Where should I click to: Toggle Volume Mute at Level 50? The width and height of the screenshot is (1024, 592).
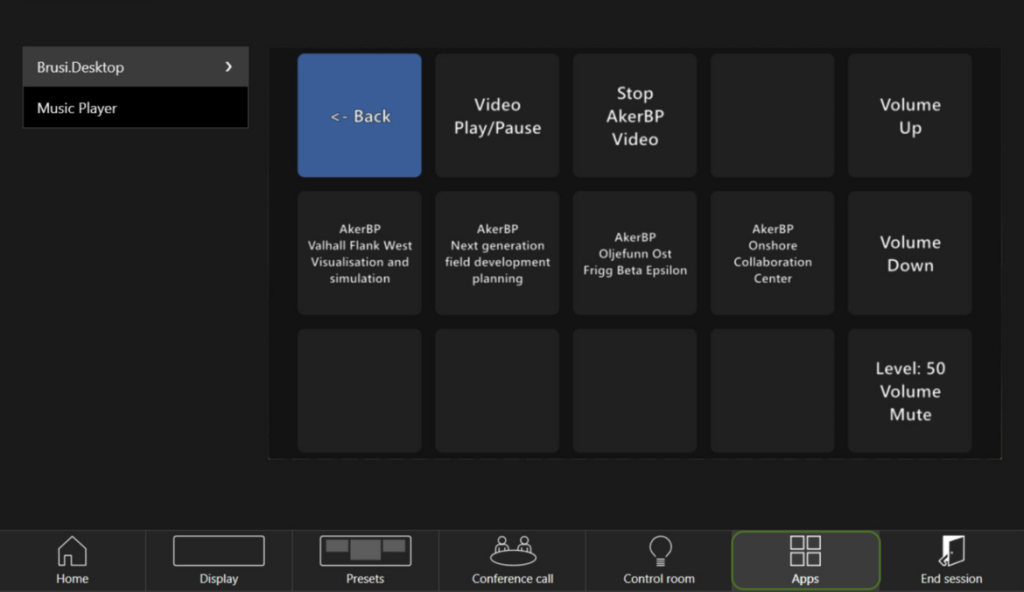[910, 391]
